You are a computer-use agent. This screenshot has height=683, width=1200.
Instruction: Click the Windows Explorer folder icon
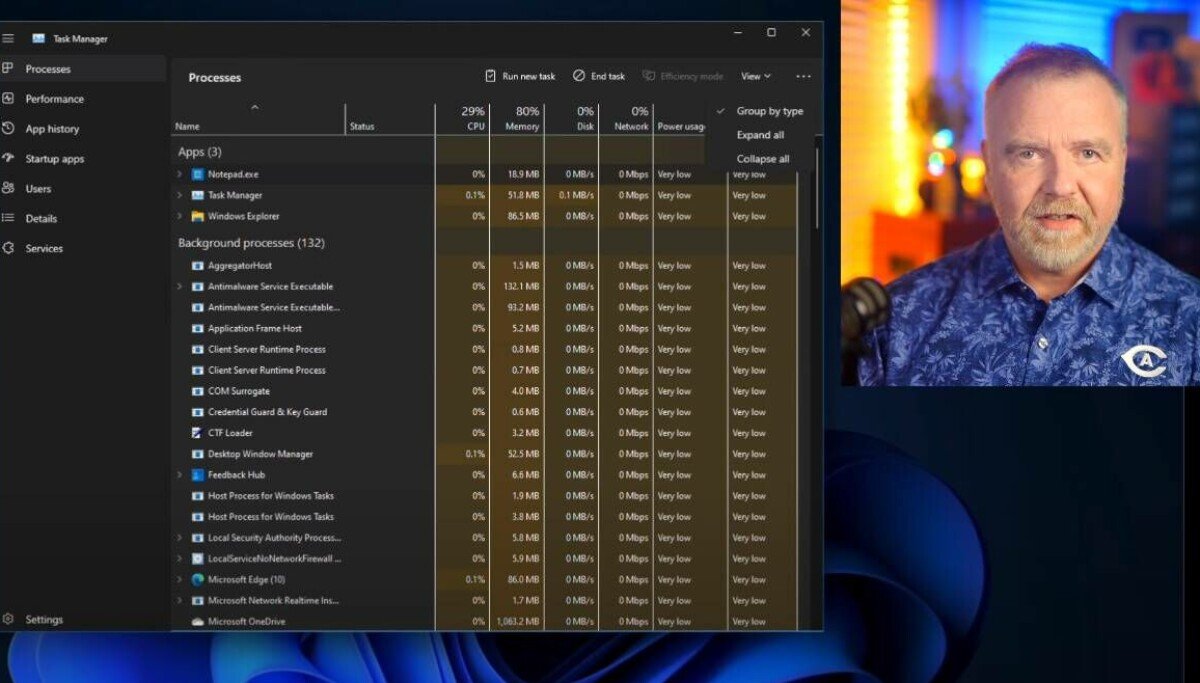198,216
